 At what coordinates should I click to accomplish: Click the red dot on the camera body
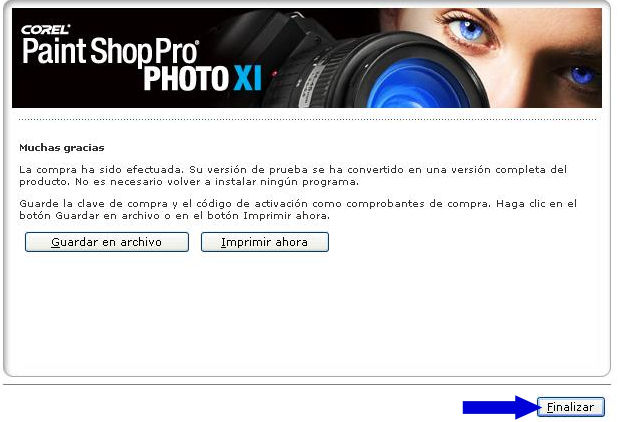[x=275, y=73]
